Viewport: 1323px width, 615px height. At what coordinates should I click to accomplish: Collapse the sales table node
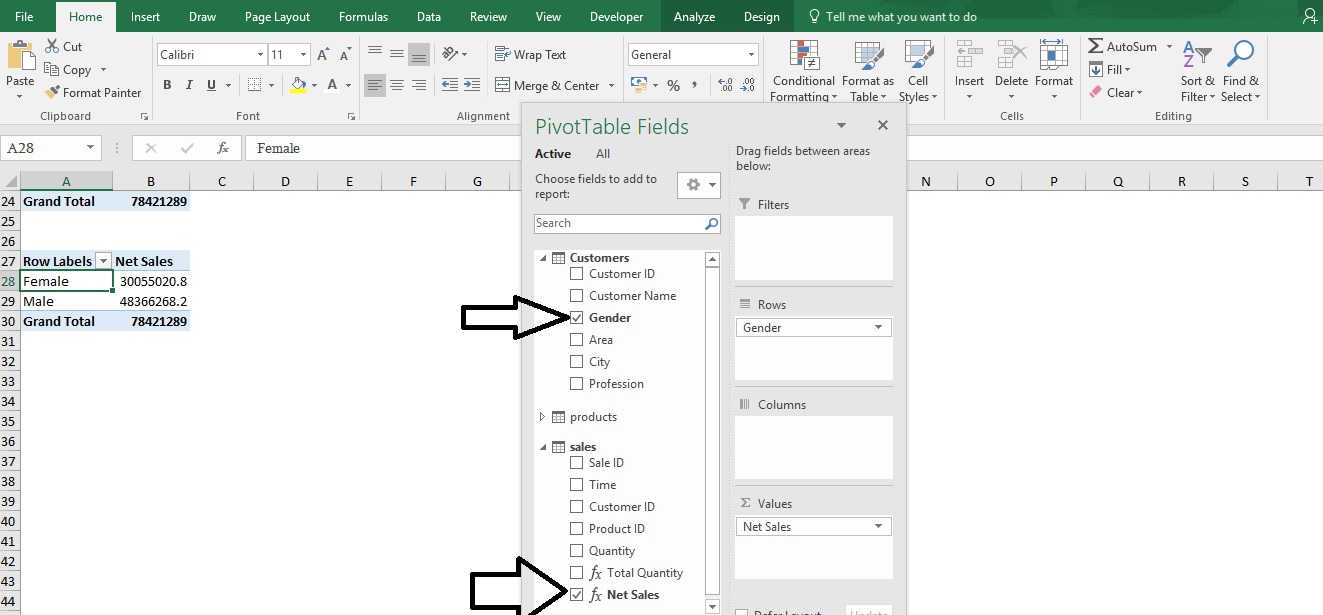543,446
